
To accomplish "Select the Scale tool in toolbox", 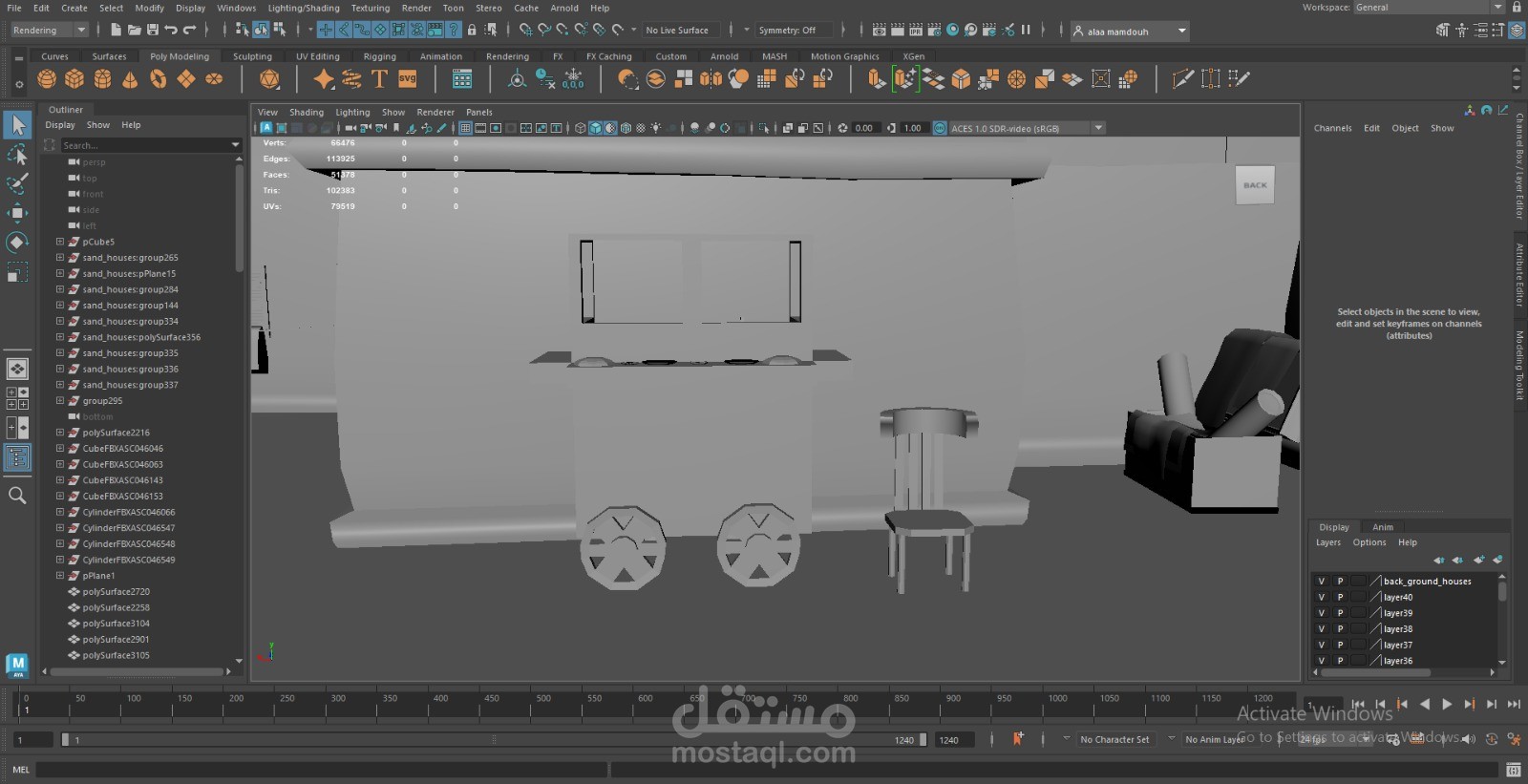I will 17,273.
